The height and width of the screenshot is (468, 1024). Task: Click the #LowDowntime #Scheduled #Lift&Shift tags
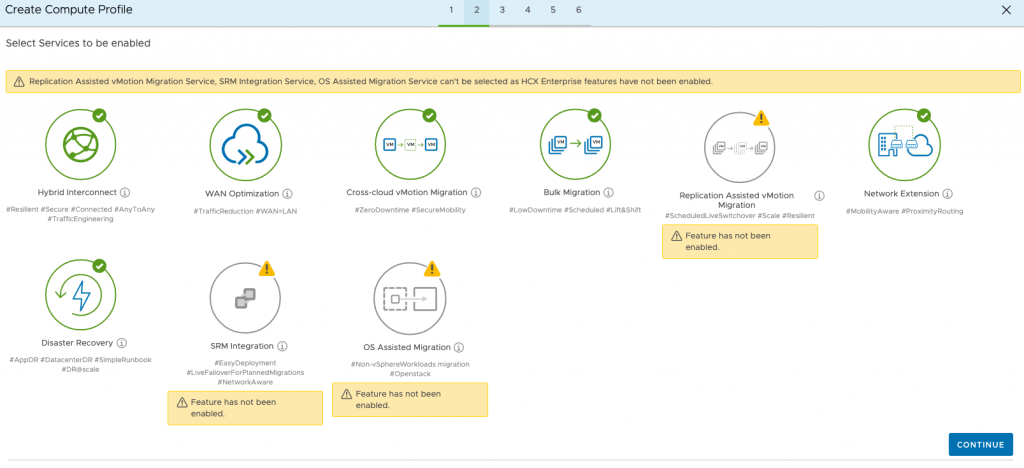575,210
